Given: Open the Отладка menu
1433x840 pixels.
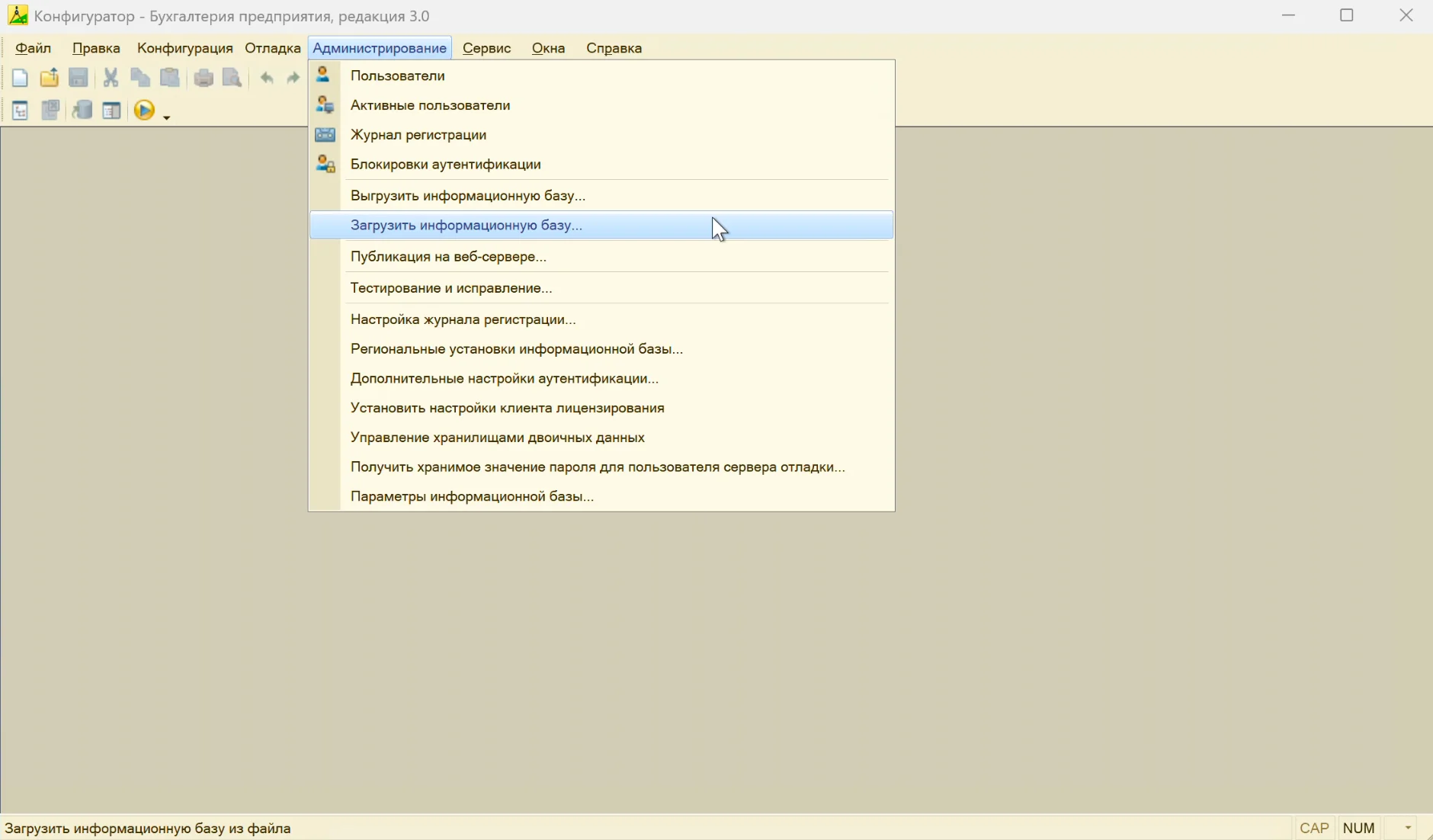Looking at the screenshot, I should point(273,48).
